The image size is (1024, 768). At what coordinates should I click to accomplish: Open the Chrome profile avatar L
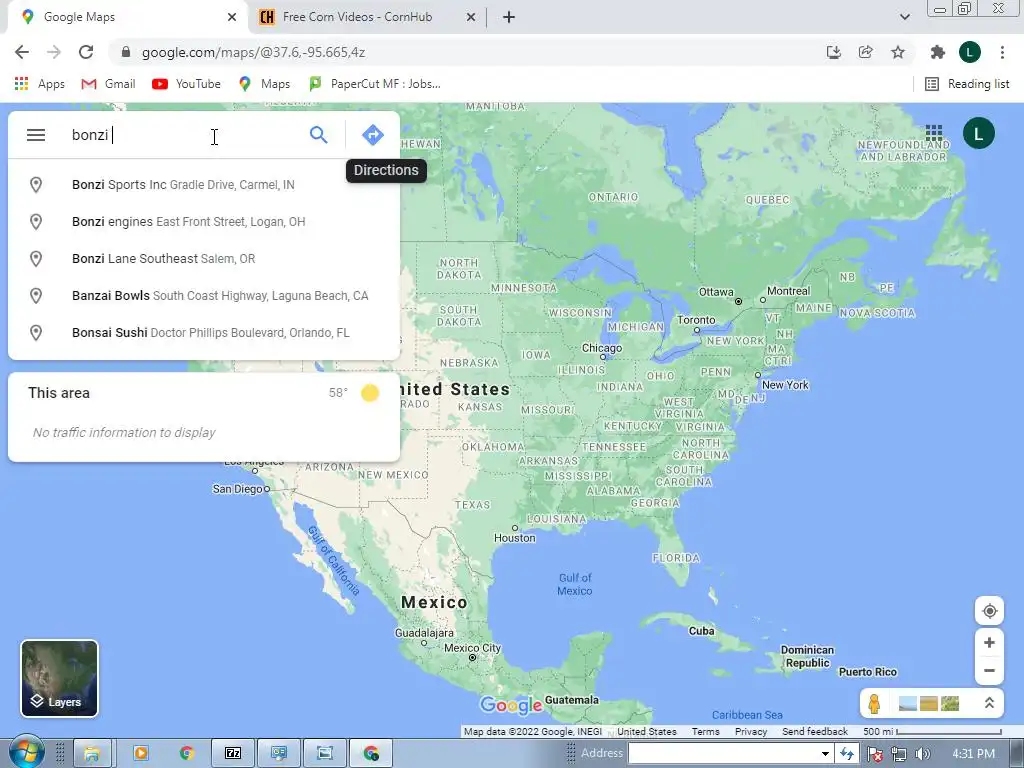(970, 52)
